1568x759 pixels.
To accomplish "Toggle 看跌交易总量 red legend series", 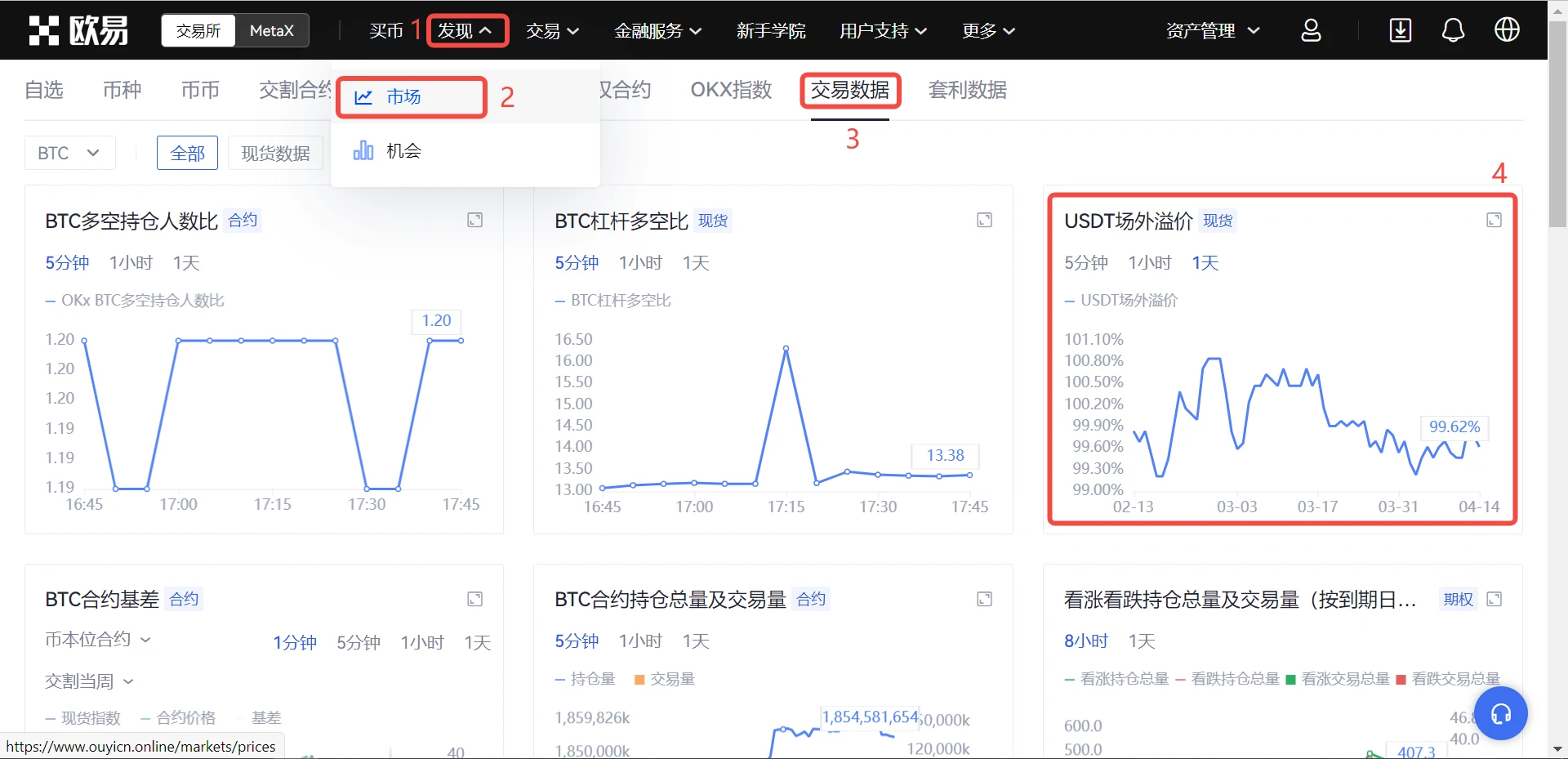I will (x=1449, y=679).
